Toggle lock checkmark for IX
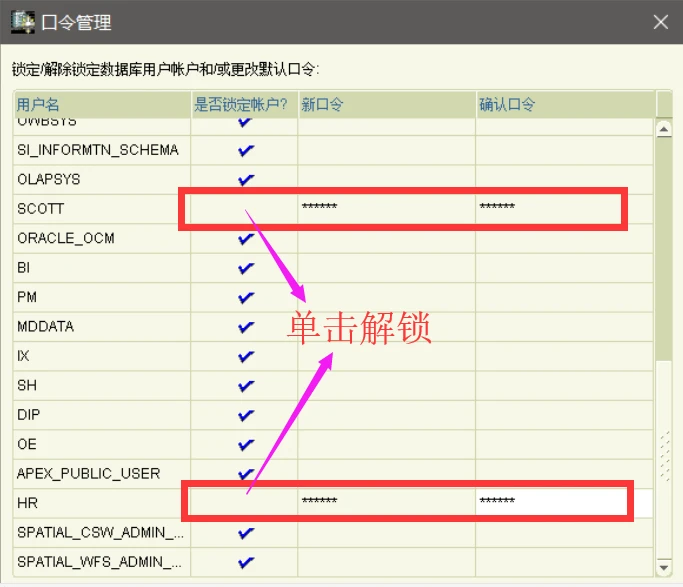Image resolution: width=683 pixels, height=587 pixels. (x=246, y=356)
